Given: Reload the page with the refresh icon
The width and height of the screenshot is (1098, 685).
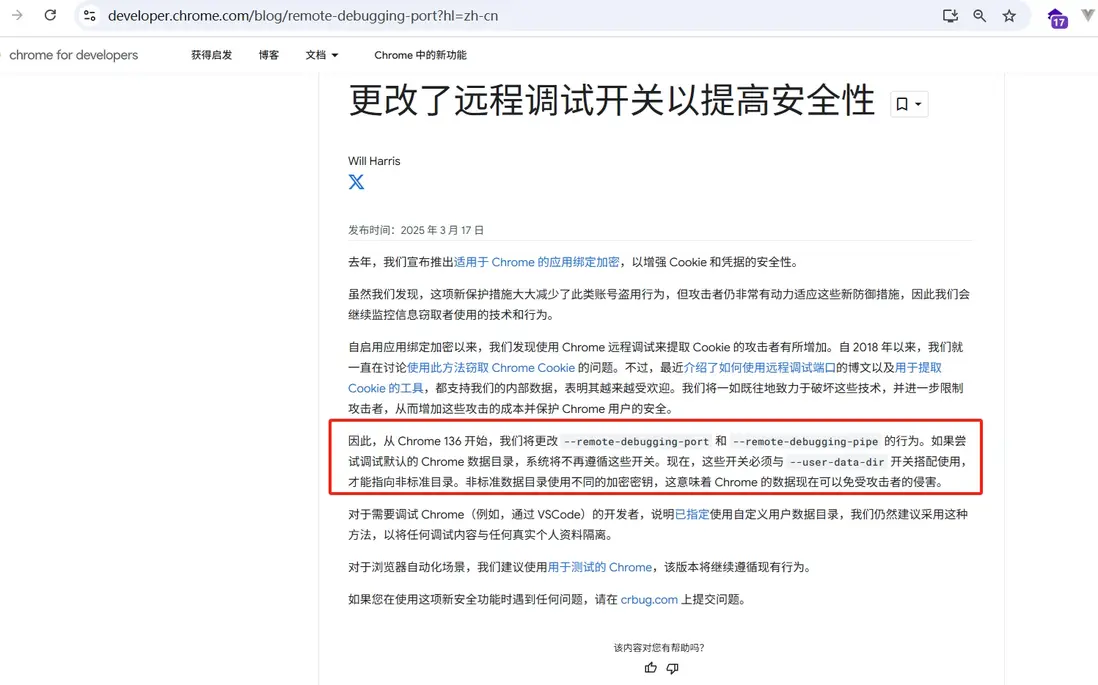Looking at the screenshot, I should tap(50, 15).
